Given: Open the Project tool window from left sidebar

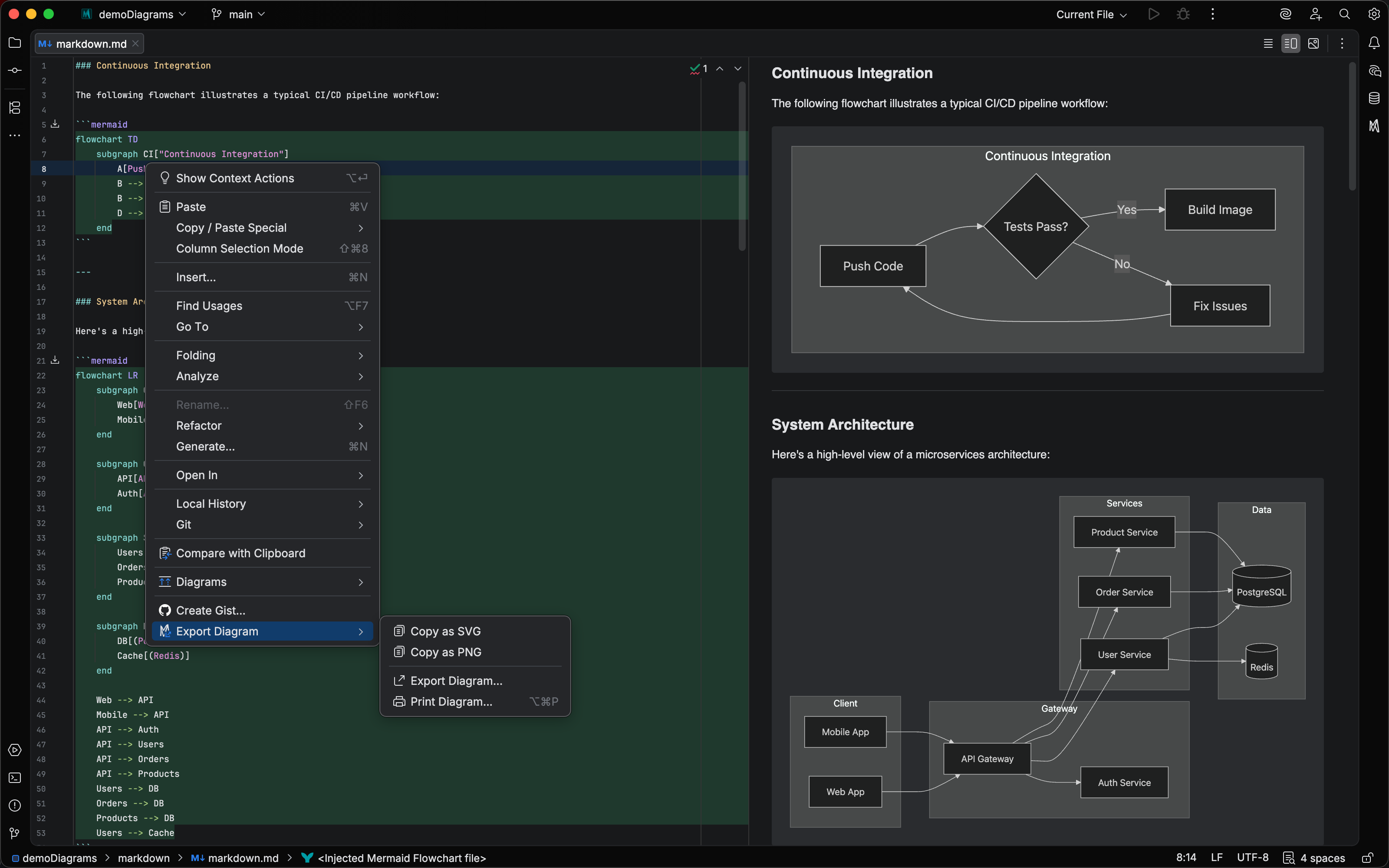Looking at the screenshot, I should coord(14,43).
